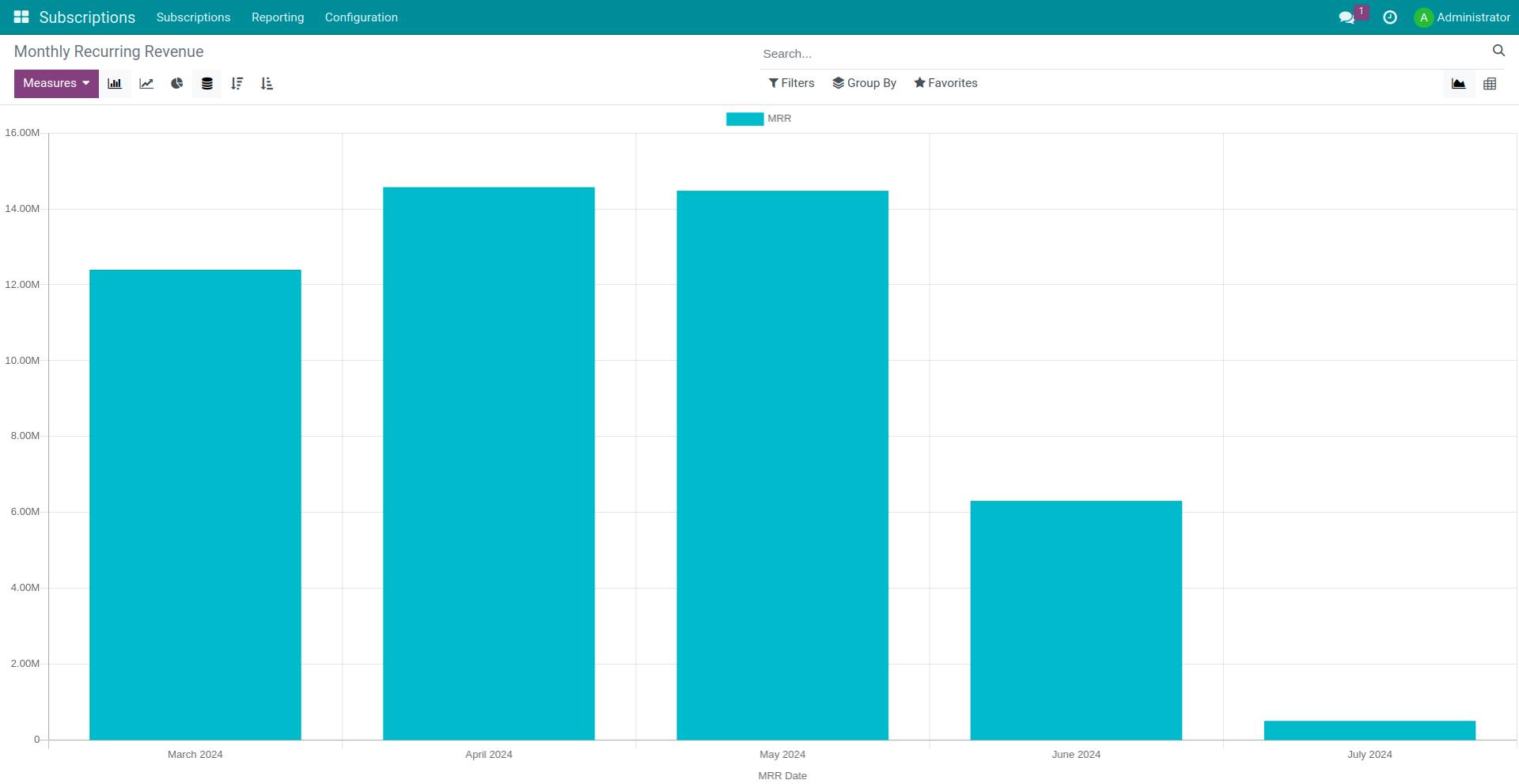Image resolution: width=1519 pixels, height=784 pixels.
Task: Sort bars in ascending order
Action: click(x=267, y=84)
